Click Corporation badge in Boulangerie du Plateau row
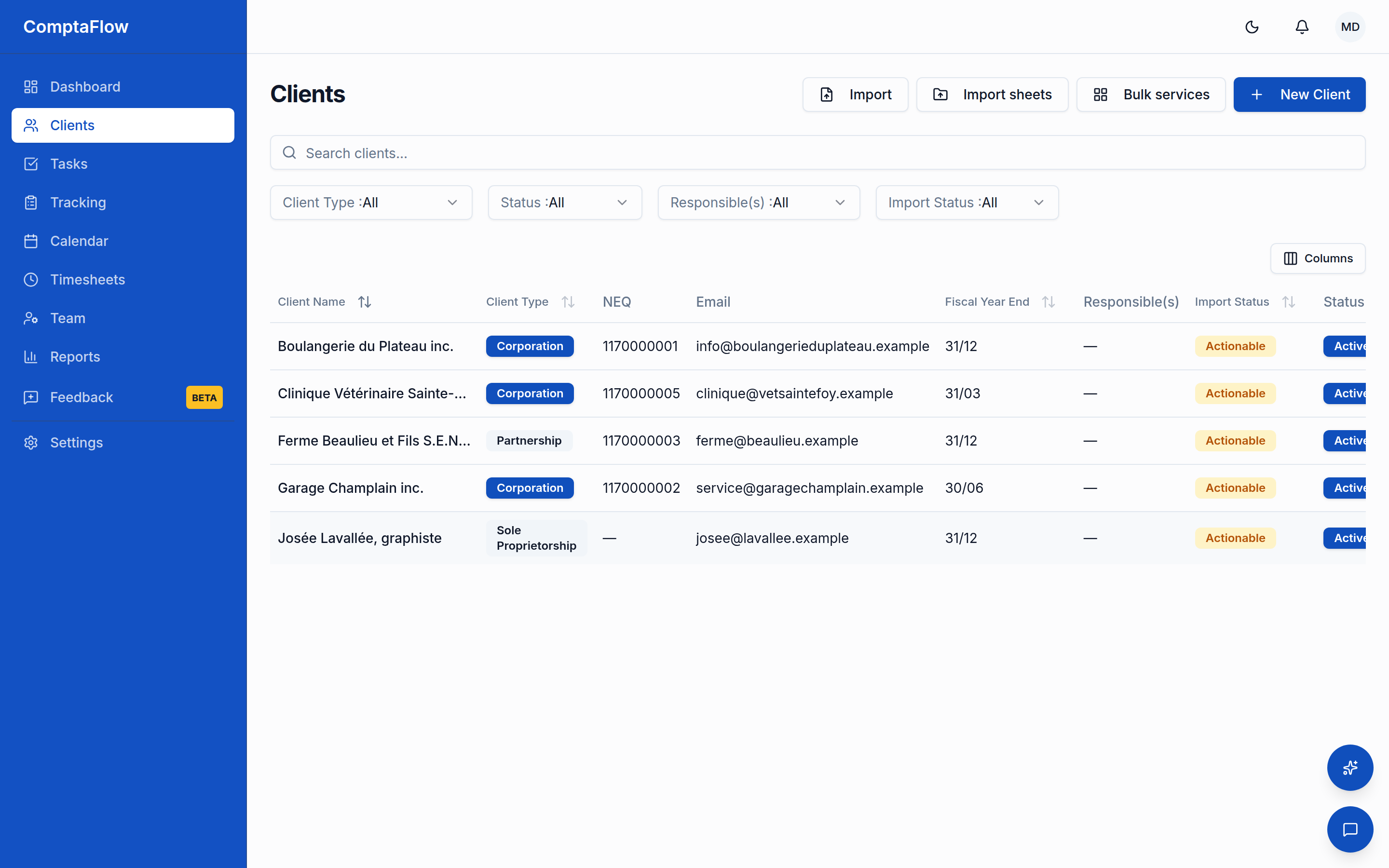1389x868 pixels. (530, 346)
